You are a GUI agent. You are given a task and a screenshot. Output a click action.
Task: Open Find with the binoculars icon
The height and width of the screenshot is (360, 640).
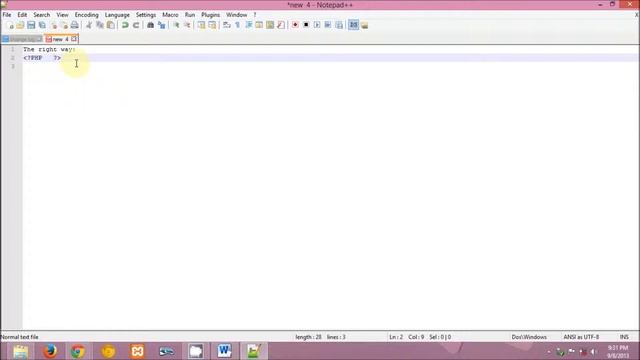(x=150, y=25)
